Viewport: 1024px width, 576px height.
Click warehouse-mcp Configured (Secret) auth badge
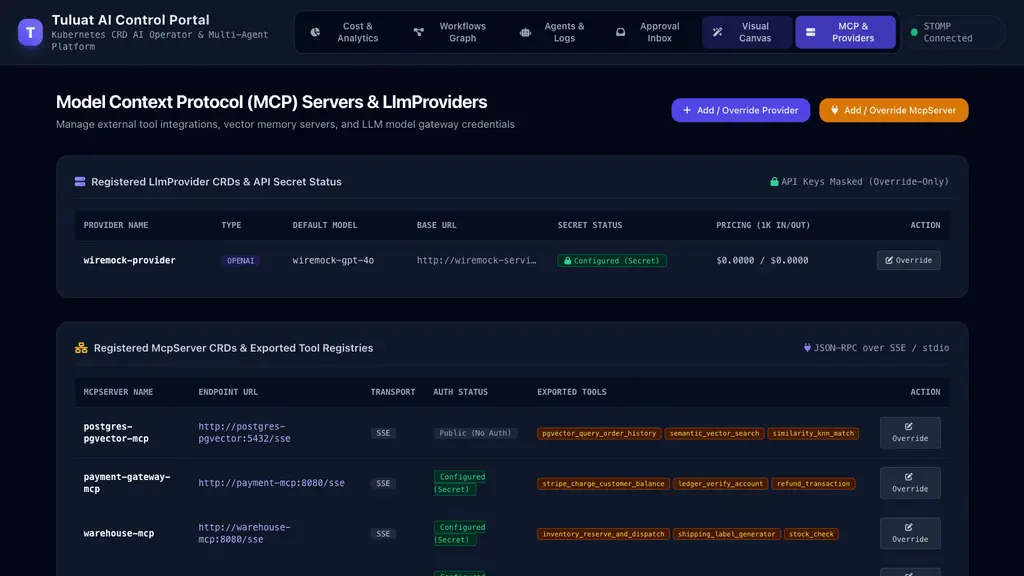pos(460,533)
